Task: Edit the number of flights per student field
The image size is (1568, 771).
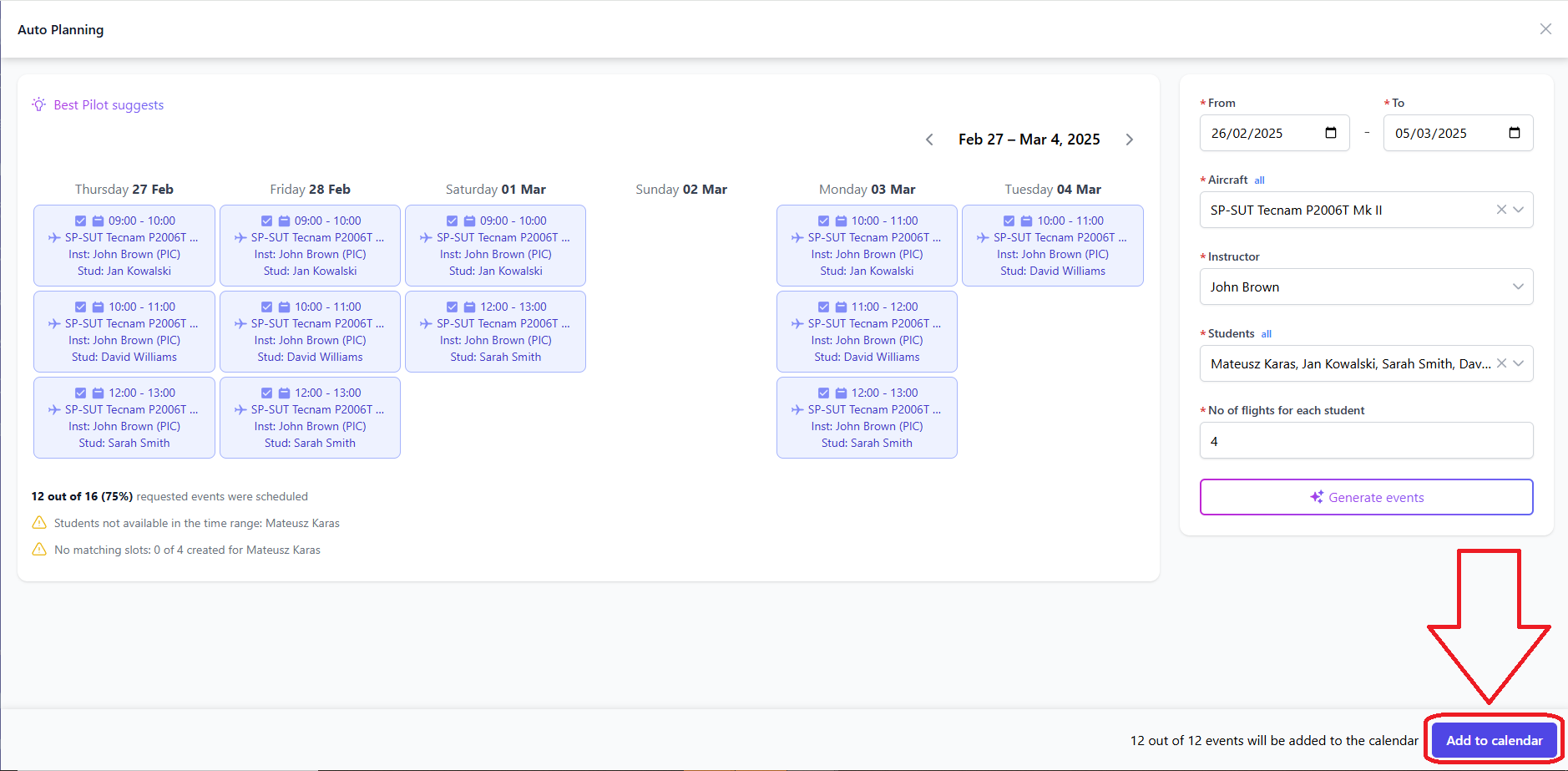Action: pyautogui.click(x=1366, y=440)
